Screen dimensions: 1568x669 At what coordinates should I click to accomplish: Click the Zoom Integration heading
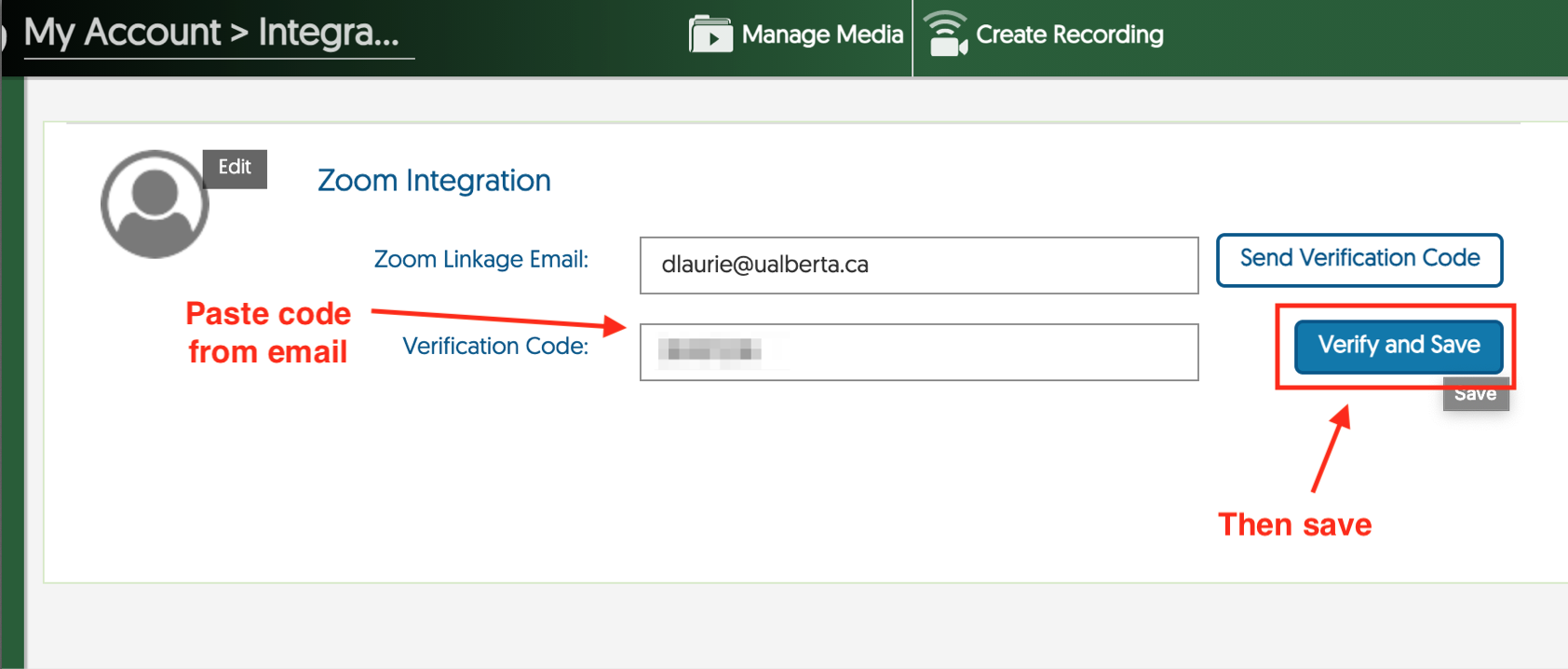click(x=434, y=180)
